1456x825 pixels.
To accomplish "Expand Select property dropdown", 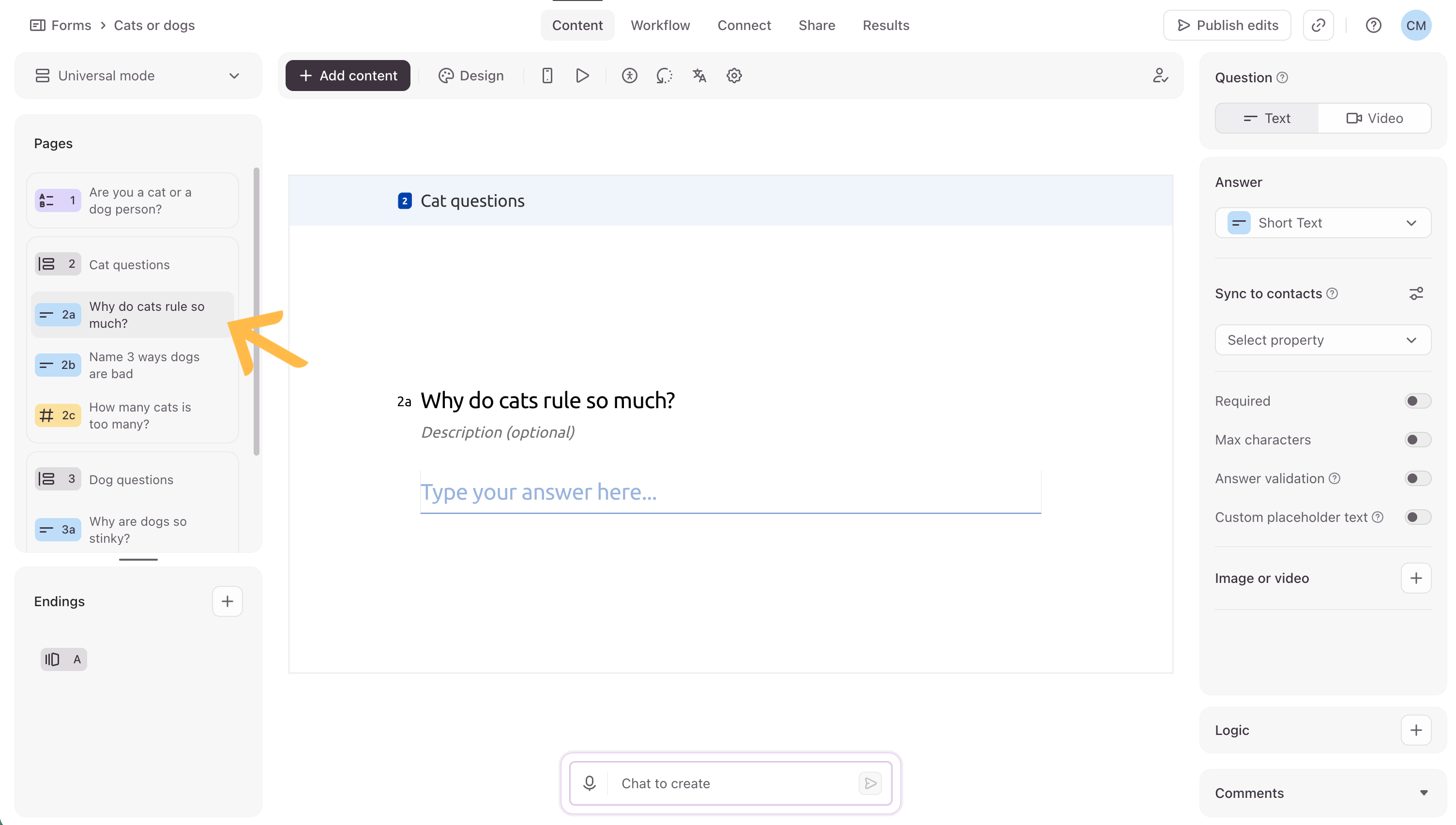I will pyautogui.click(x=1322, y=340).
